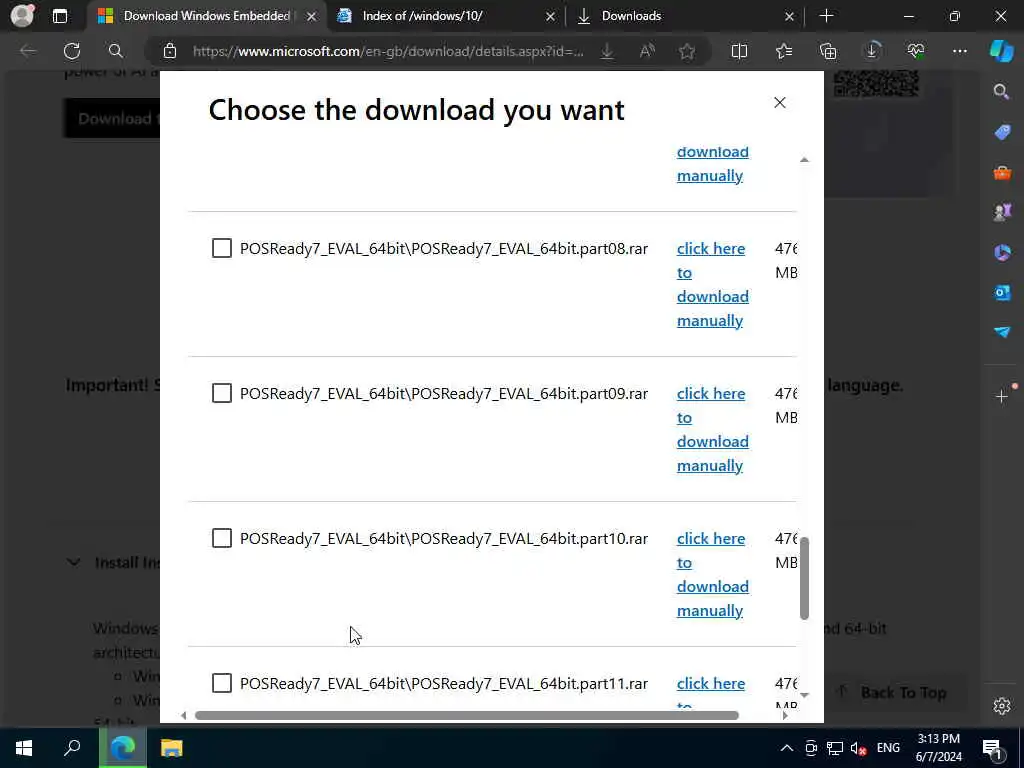Click the partially visible download manually link at top

point(712,164)
